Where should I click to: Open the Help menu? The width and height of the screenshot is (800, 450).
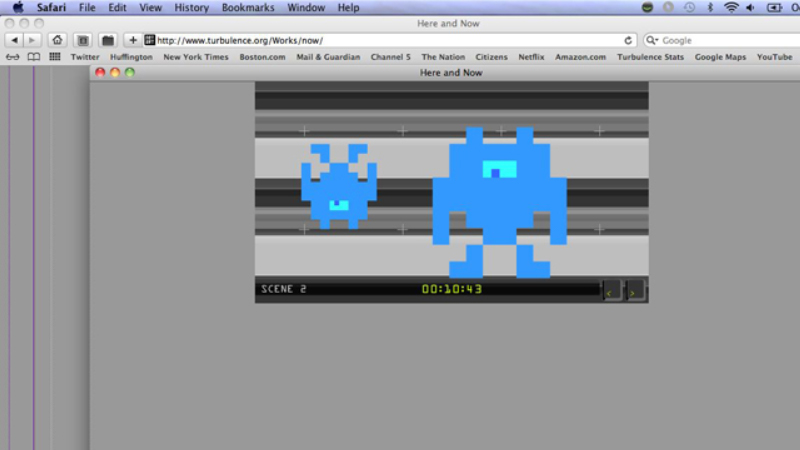pos(348,8)
